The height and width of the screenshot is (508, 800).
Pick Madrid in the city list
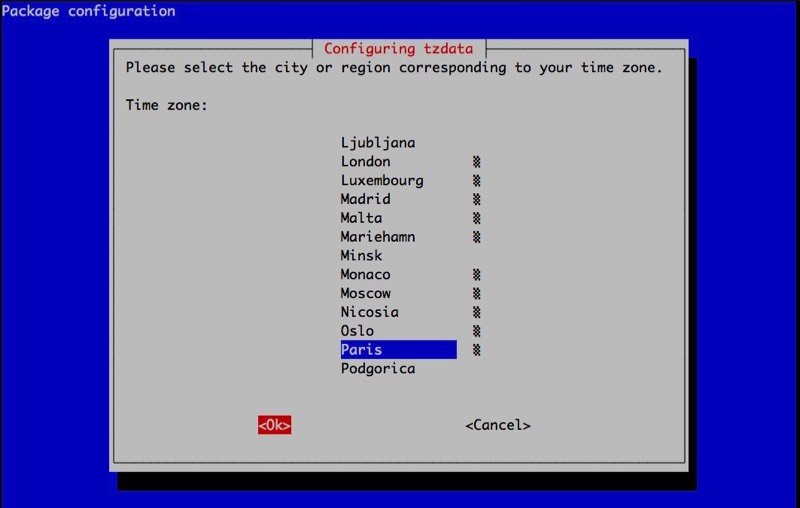(x=365, y=199)
